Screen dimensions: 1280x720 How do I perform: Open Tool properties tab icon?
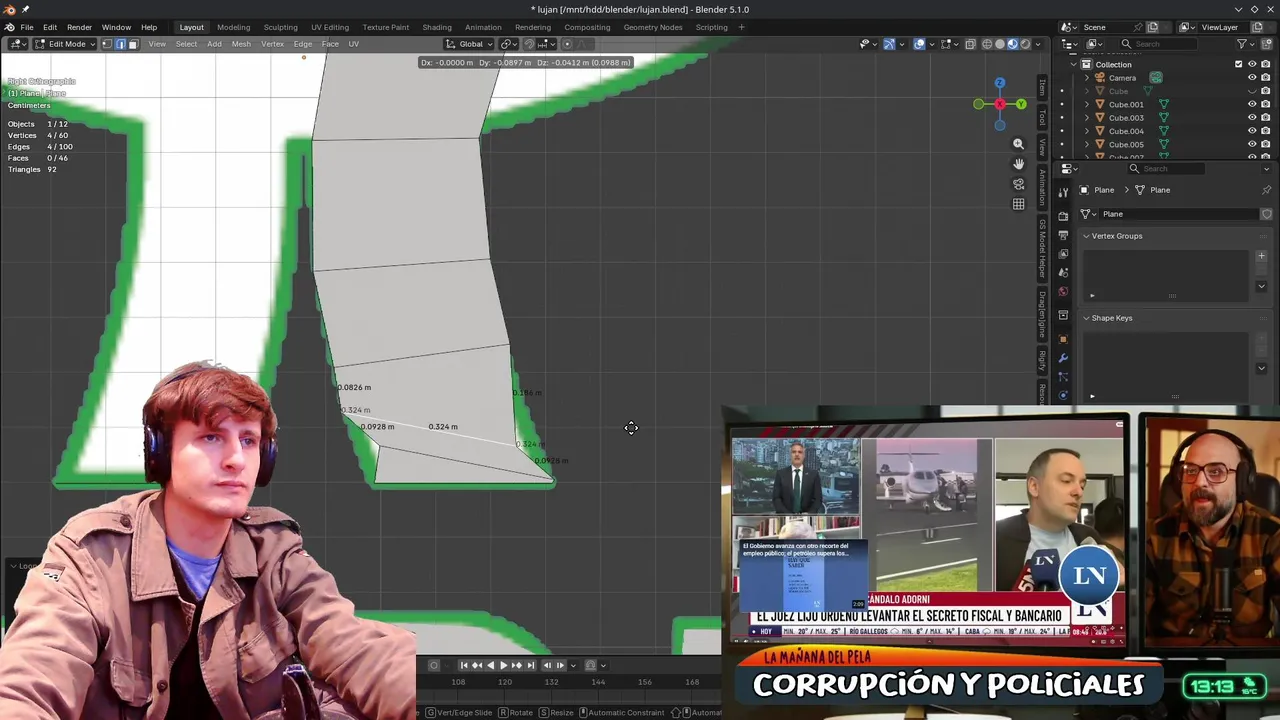pos(1063,192)
